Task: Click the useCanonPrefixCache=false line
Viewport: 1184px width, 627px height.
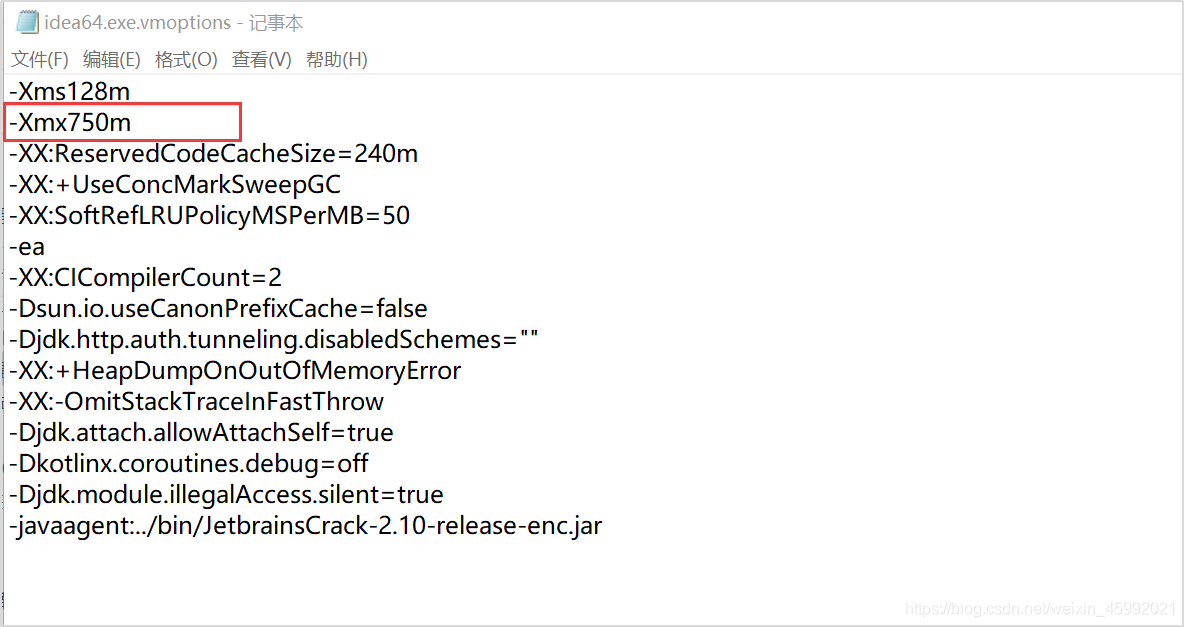Action: click(x=218, y=308)
